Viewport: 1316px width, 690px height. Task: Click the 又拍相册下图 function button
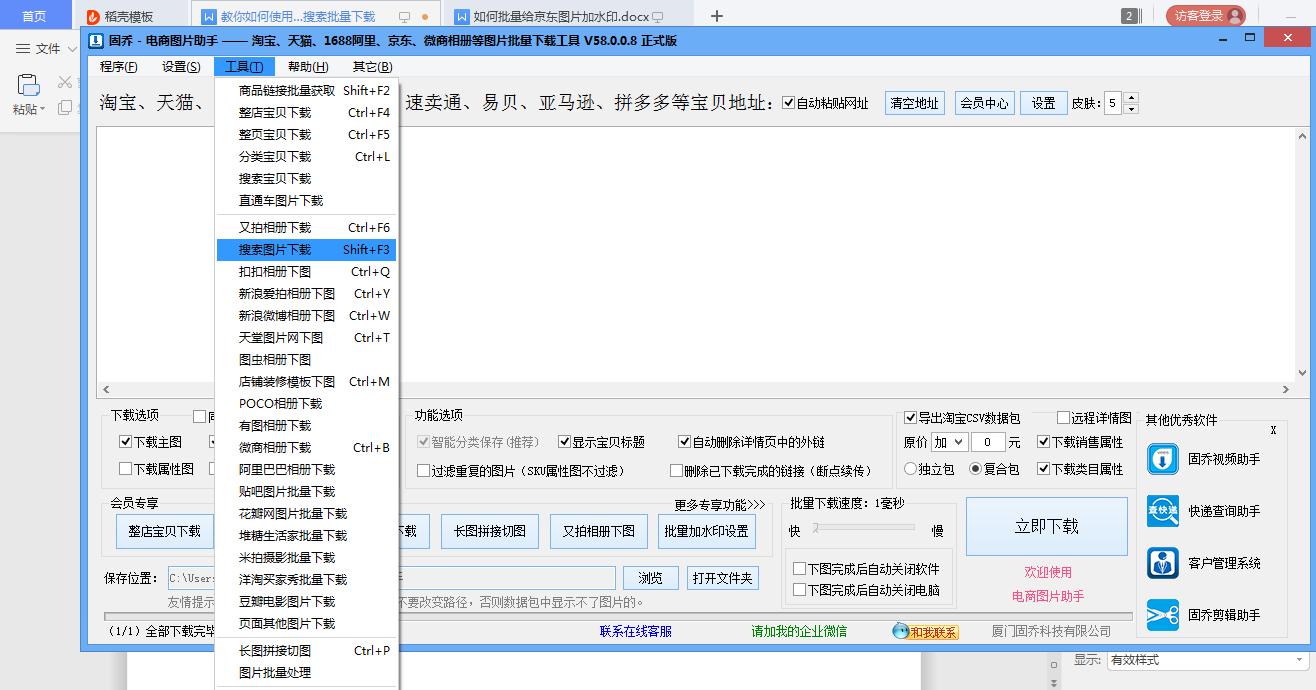[x=598, y=531]
